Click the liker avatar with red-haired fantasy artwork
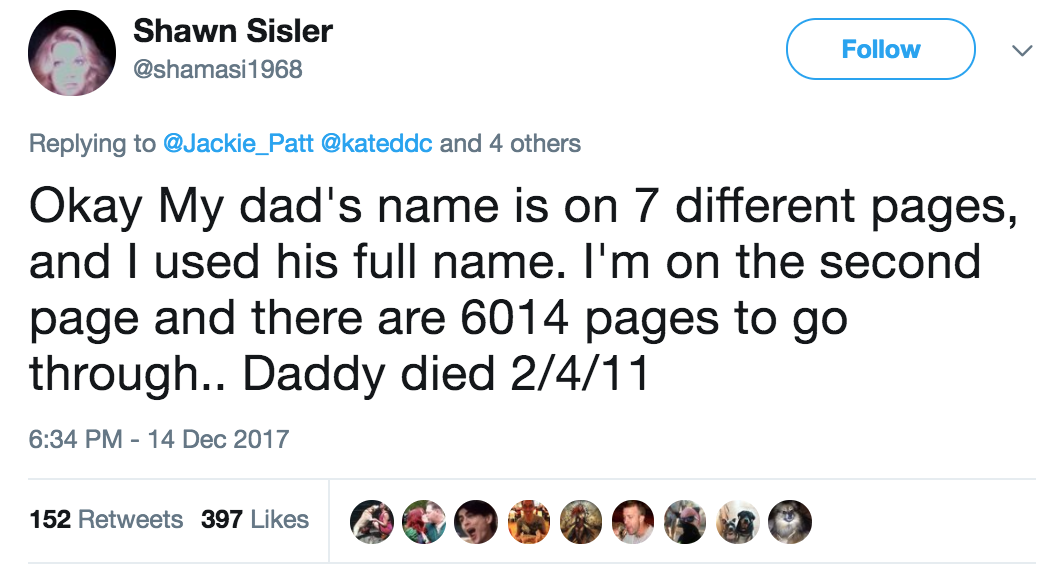 (x=581, y=520)
